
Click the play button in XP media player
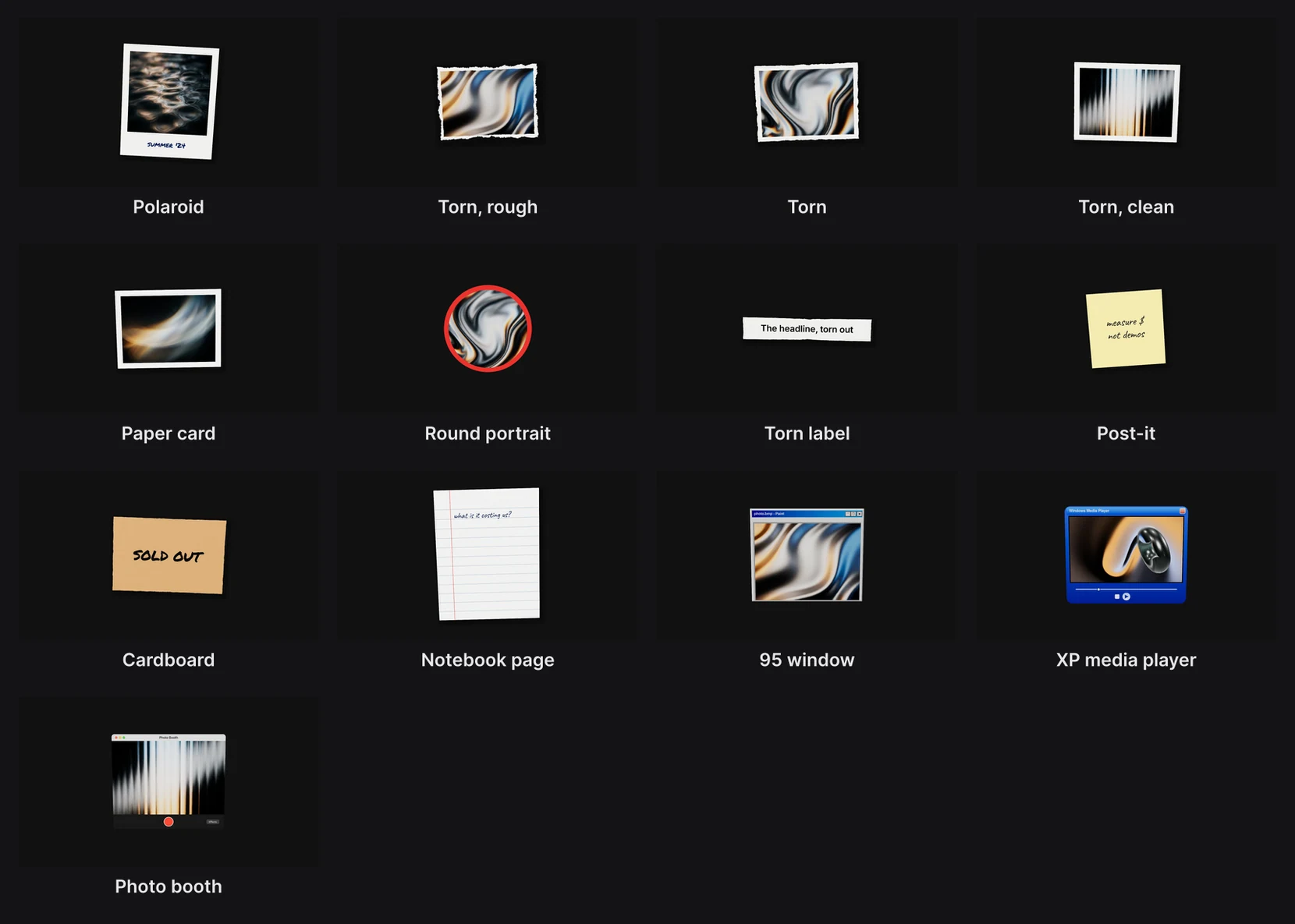point(1126,597)
